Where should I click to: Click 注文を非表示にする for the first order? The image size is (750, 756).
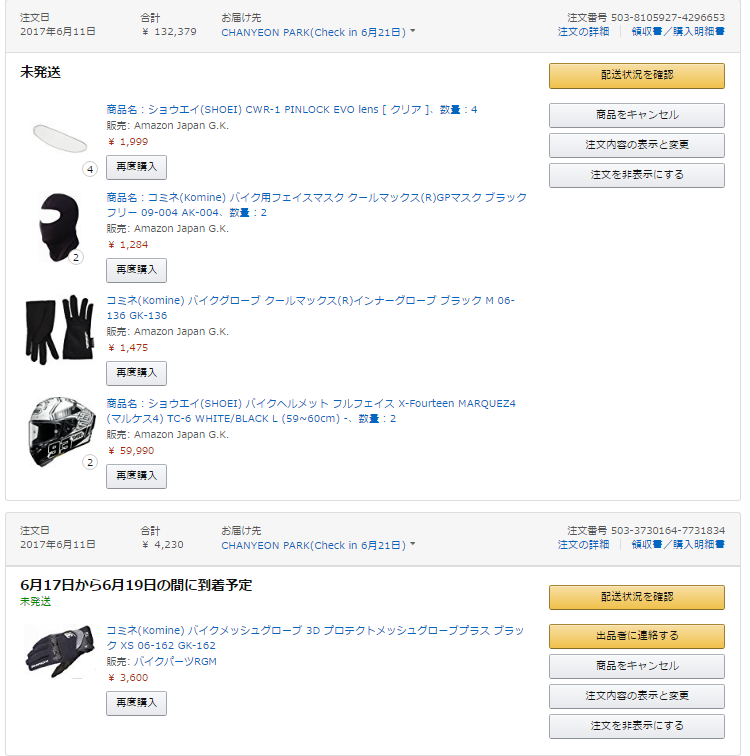636,176
